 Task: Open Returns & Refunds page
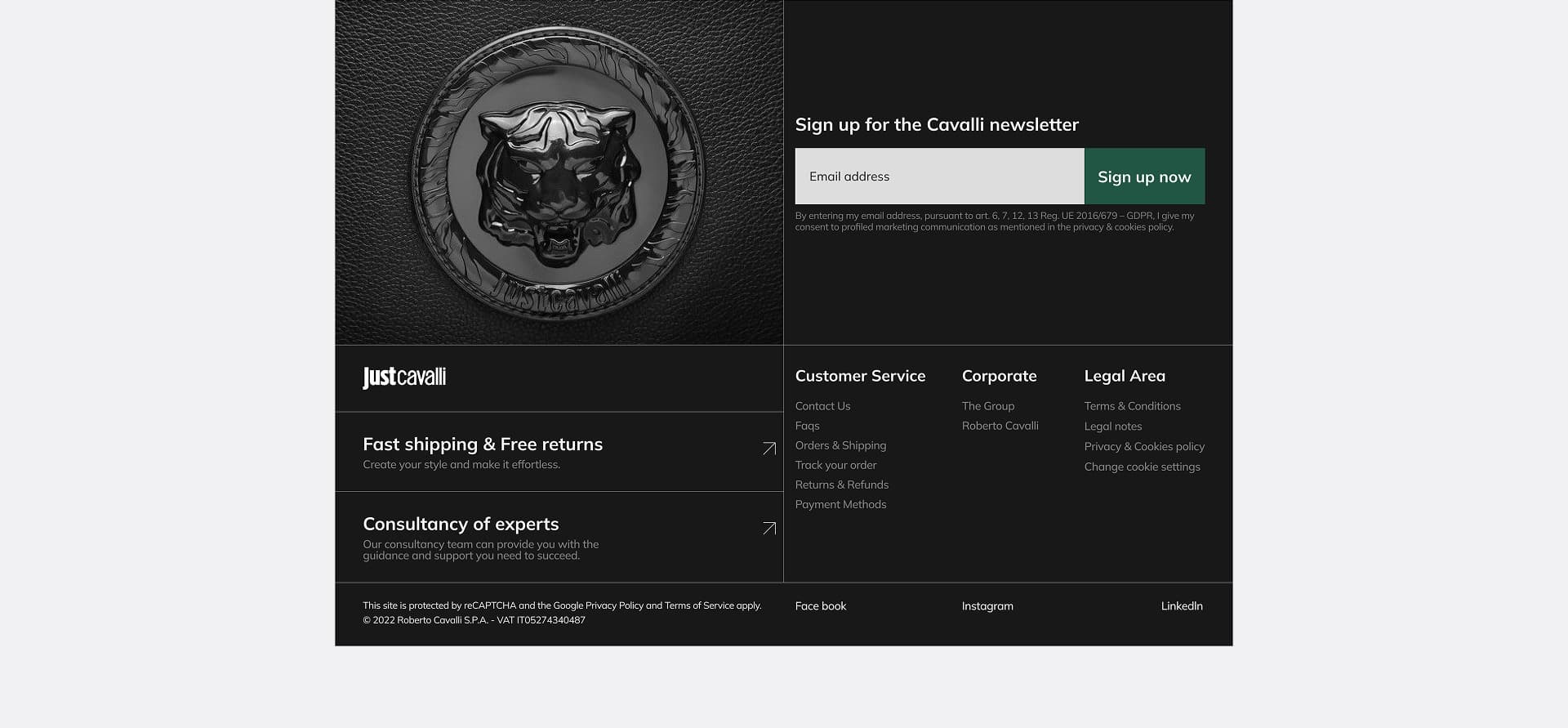(x=841, y=485)
